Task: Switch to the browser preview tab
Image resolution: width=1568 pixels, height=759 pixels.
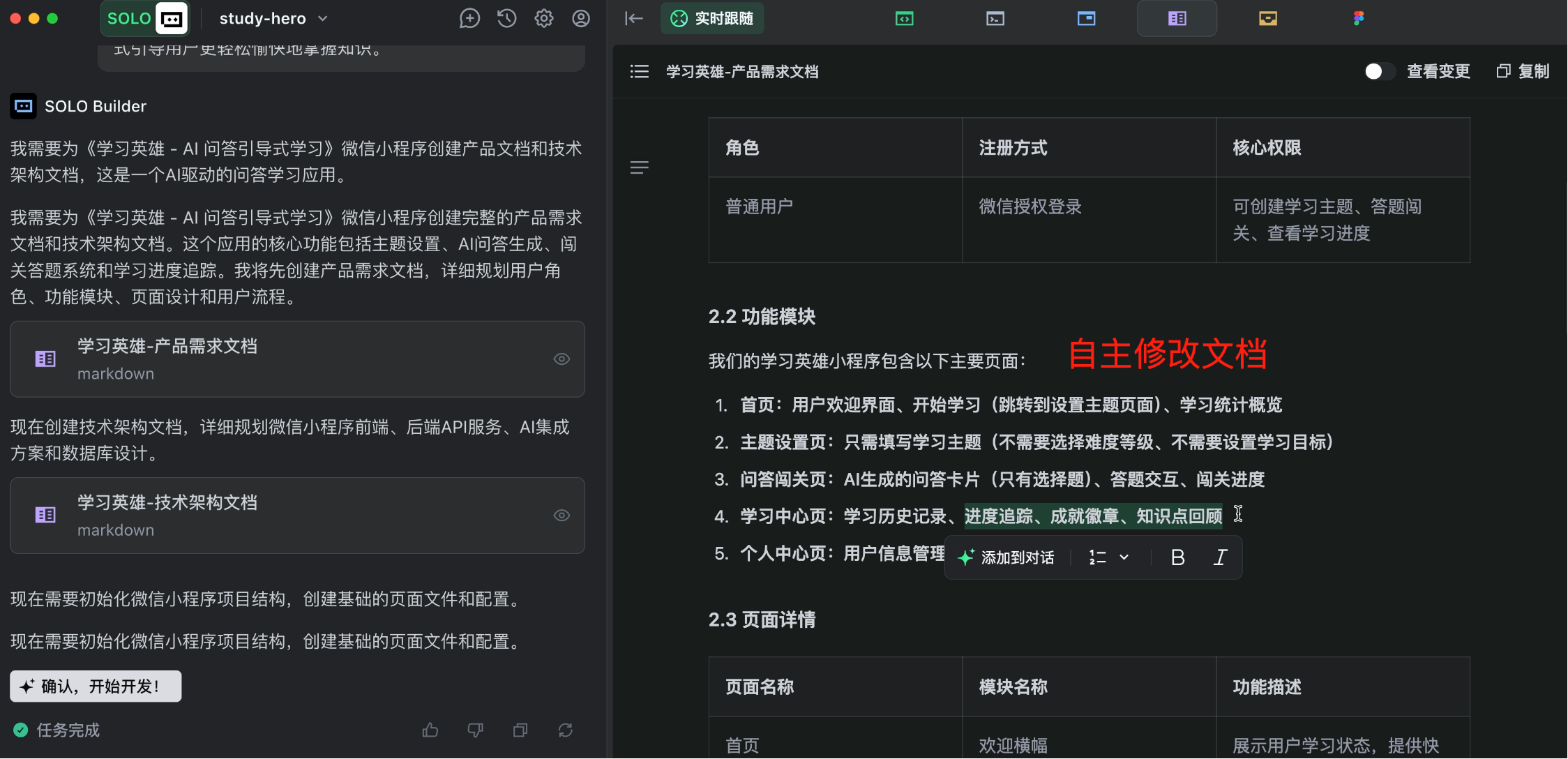Action: click(x=1086, y=19)
